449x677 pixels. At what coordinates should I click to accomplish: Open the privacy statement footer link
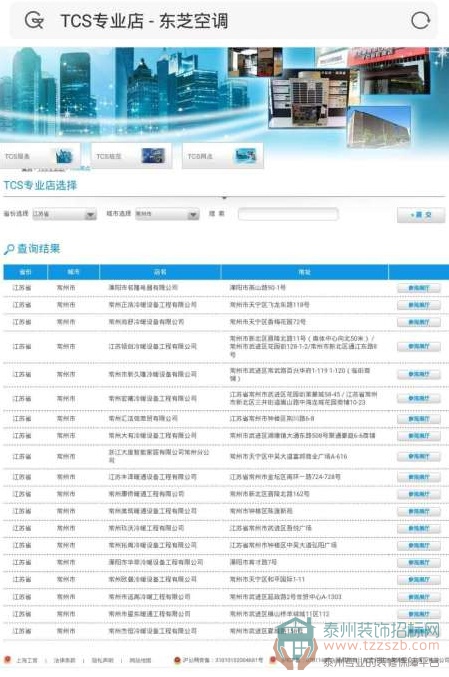(x=102, y=660)
